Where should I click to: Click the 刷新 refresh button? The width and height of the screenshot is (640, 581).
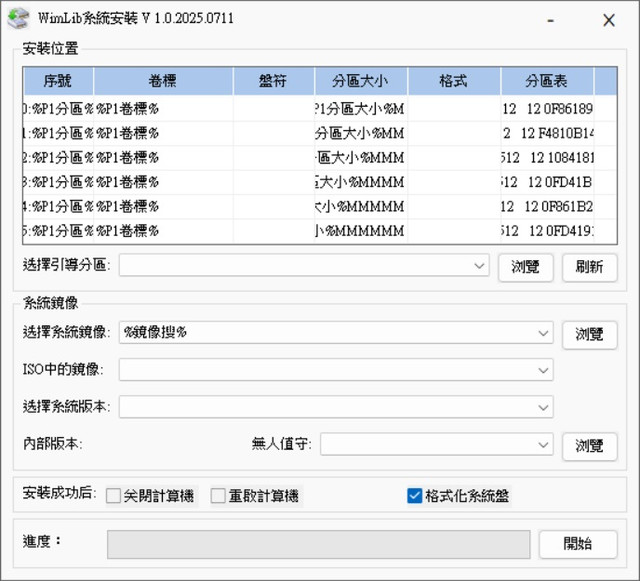(590, 267)
